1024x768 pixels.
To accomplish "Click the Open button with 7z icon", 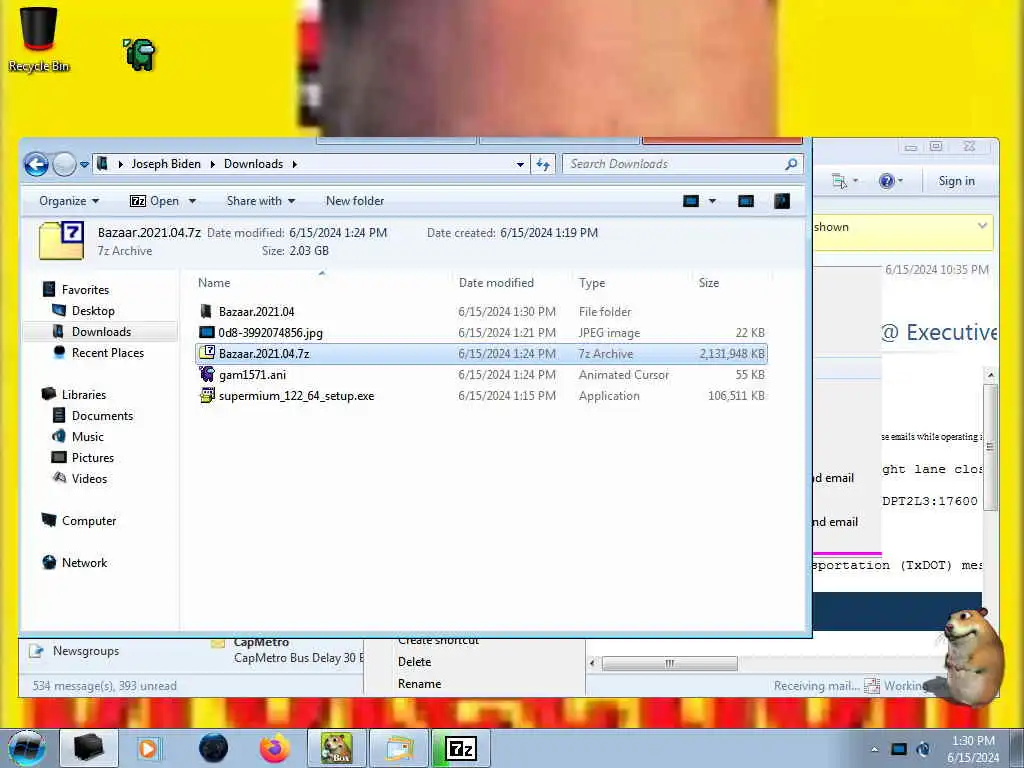I will tap(154, 201).
